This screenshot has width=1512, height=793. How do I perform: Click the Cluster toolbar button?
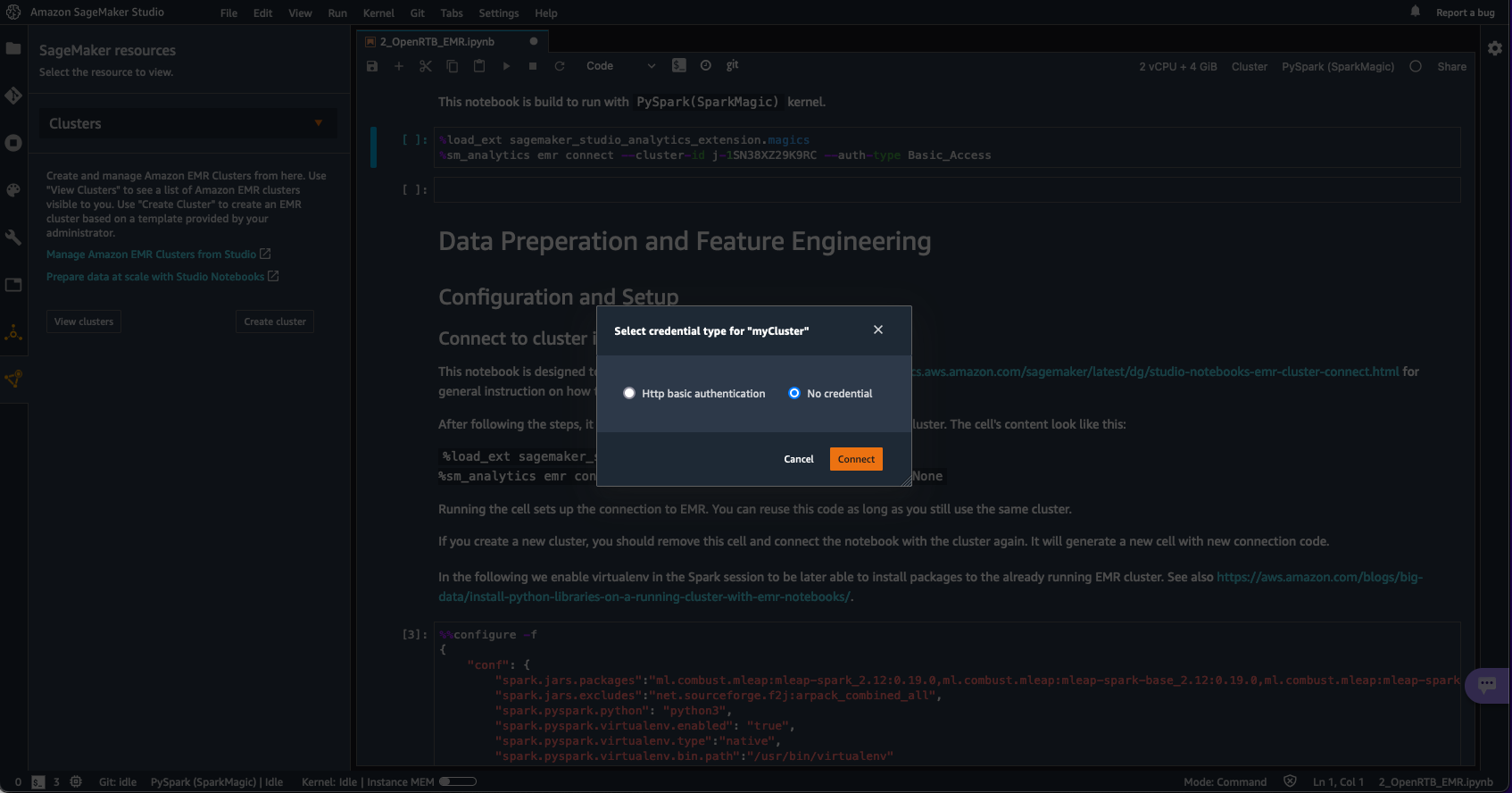(x=1249, y=67)
